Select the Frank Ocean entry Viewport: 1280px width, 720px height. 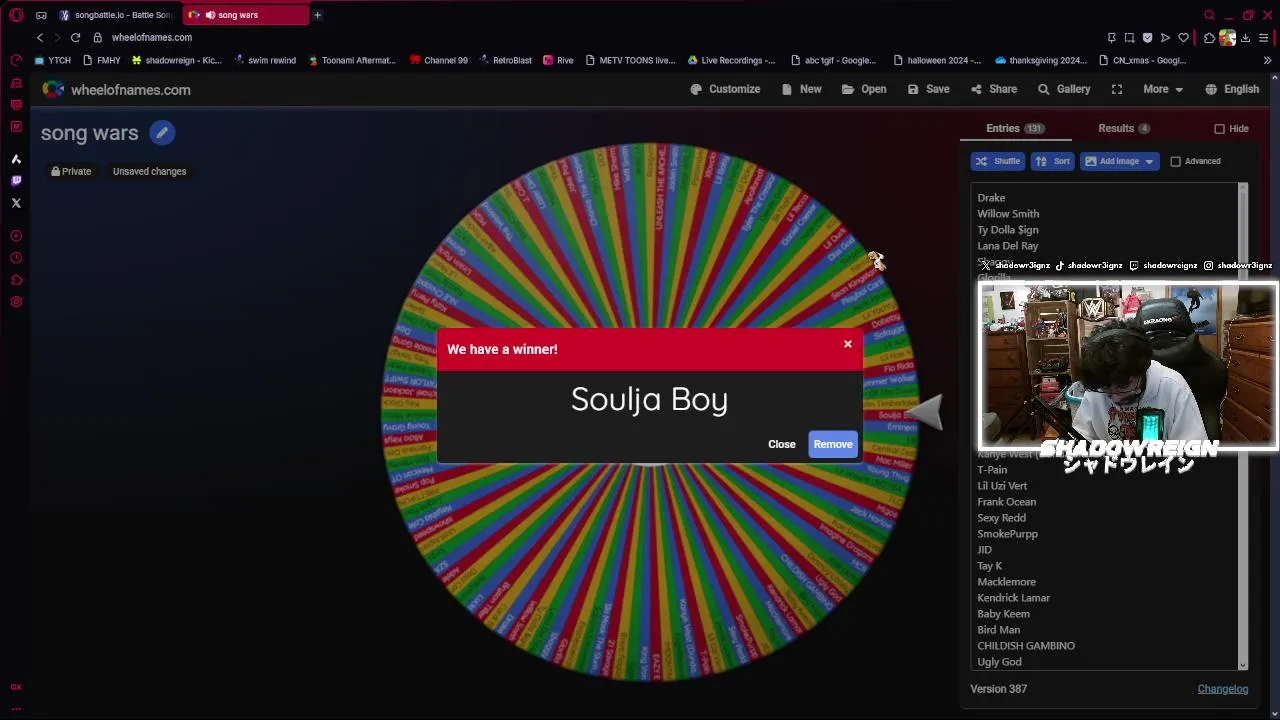click(1006, 502)
